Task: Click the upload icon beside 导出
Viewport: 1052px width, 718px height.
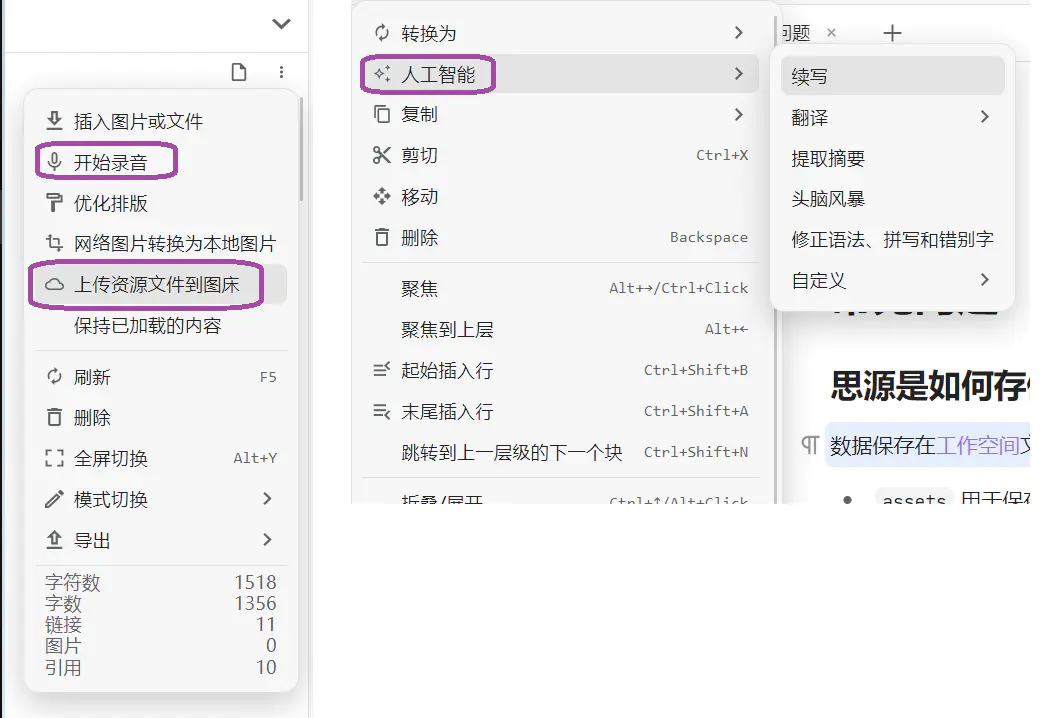Action: 54,540
